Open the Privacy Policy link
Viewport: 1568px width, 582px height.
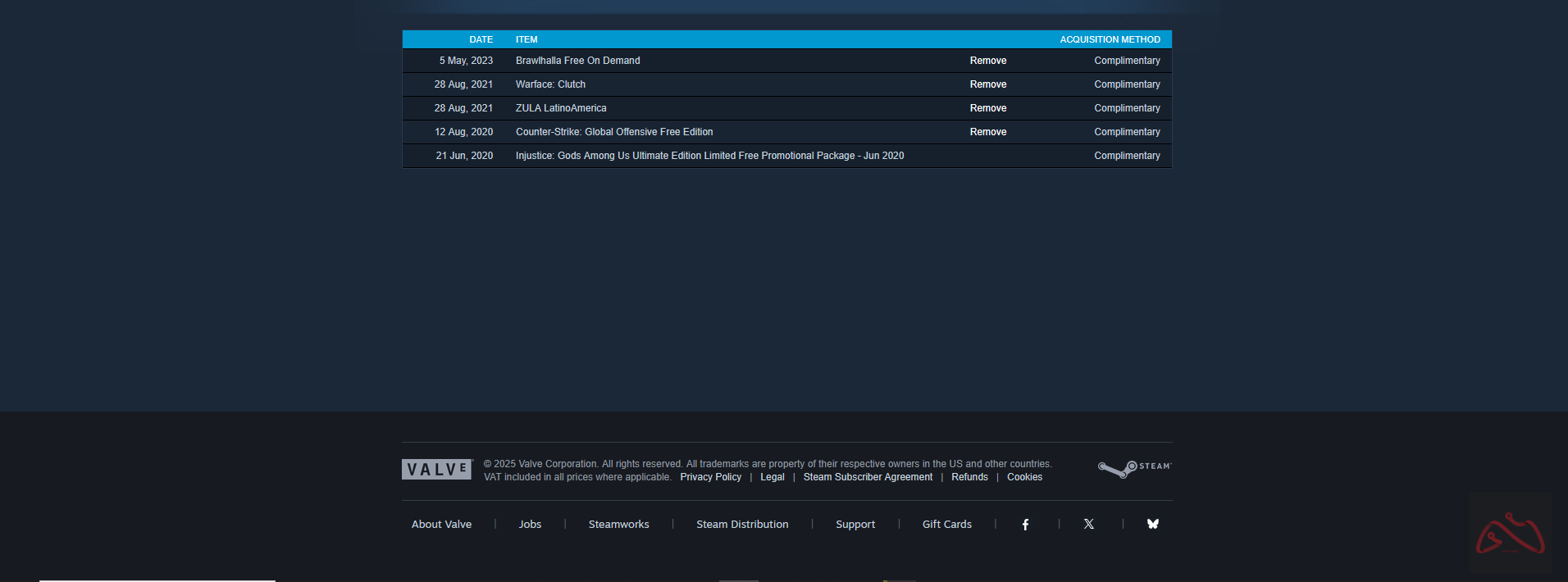[710, 477]
